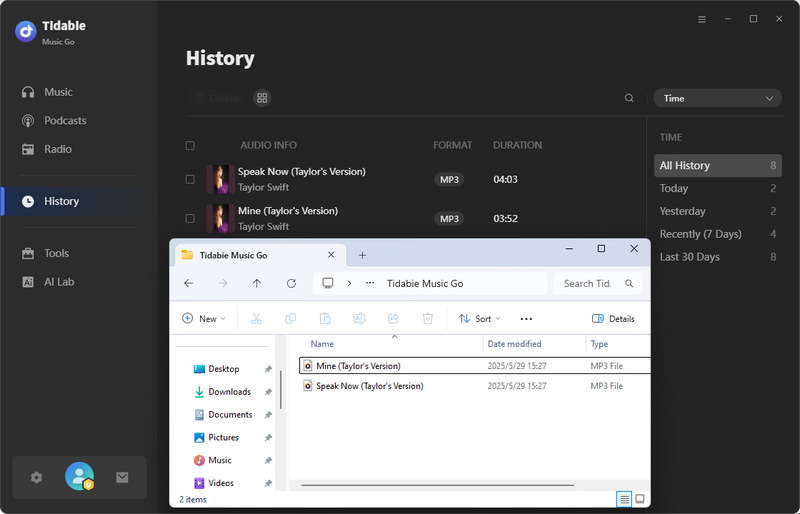Click the Tidabie logo icon

26,32
